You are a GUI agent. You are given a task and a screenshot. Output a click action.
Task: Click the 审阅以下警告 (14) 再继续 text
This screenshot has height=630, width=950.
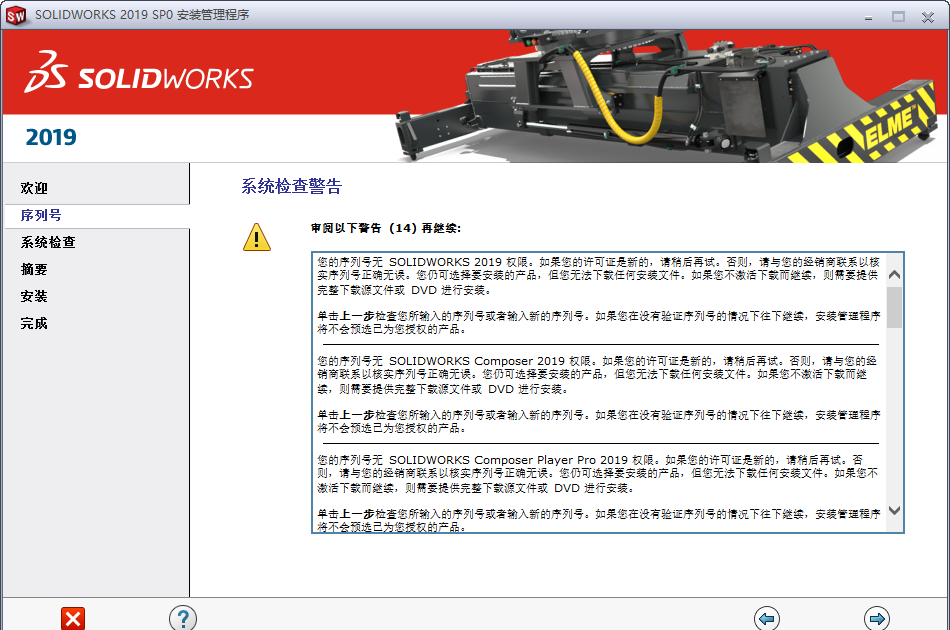[386, 228]
